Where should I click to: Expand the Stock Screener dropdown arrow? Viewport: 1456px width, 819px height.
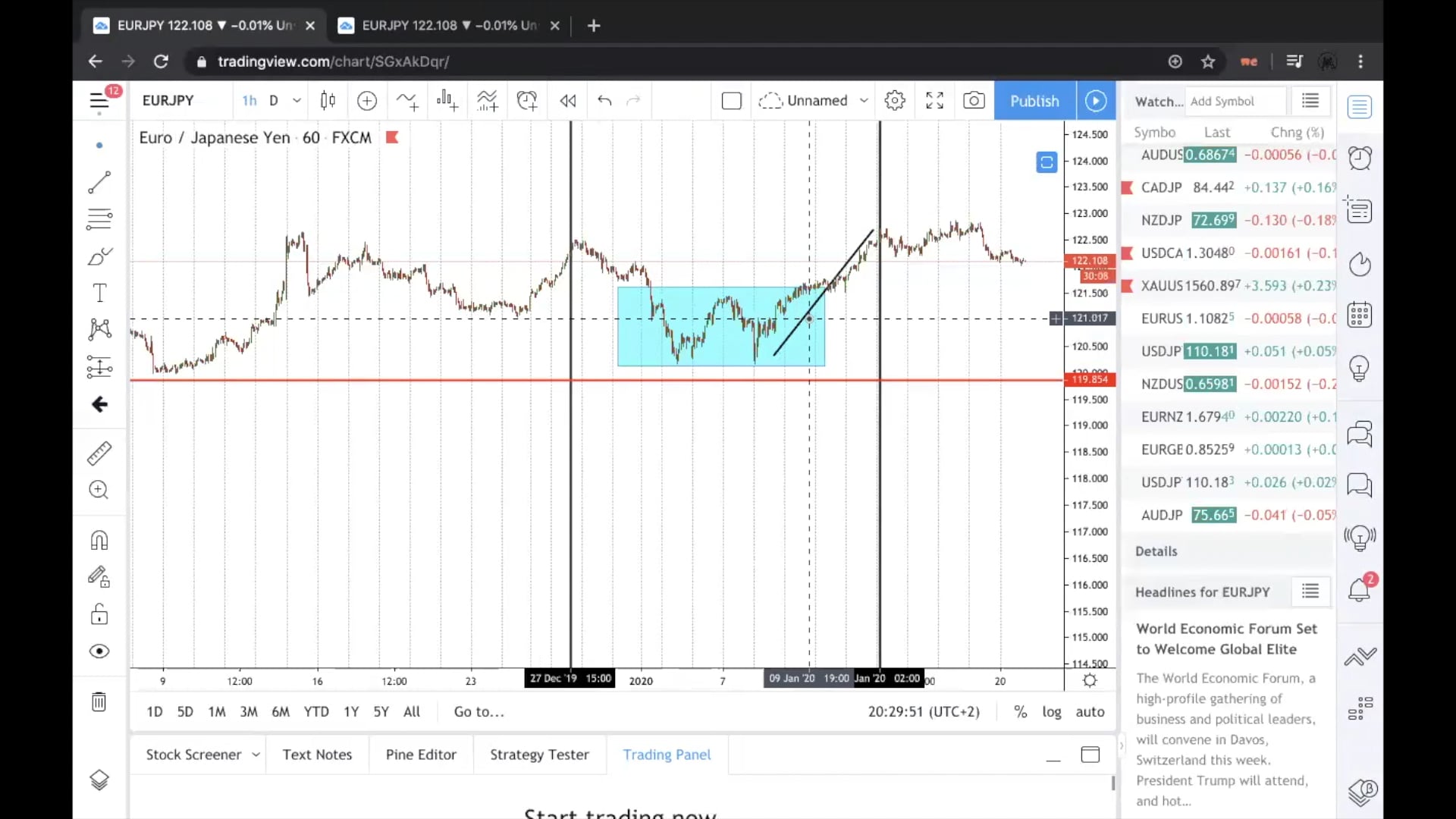tap(256, 755)
